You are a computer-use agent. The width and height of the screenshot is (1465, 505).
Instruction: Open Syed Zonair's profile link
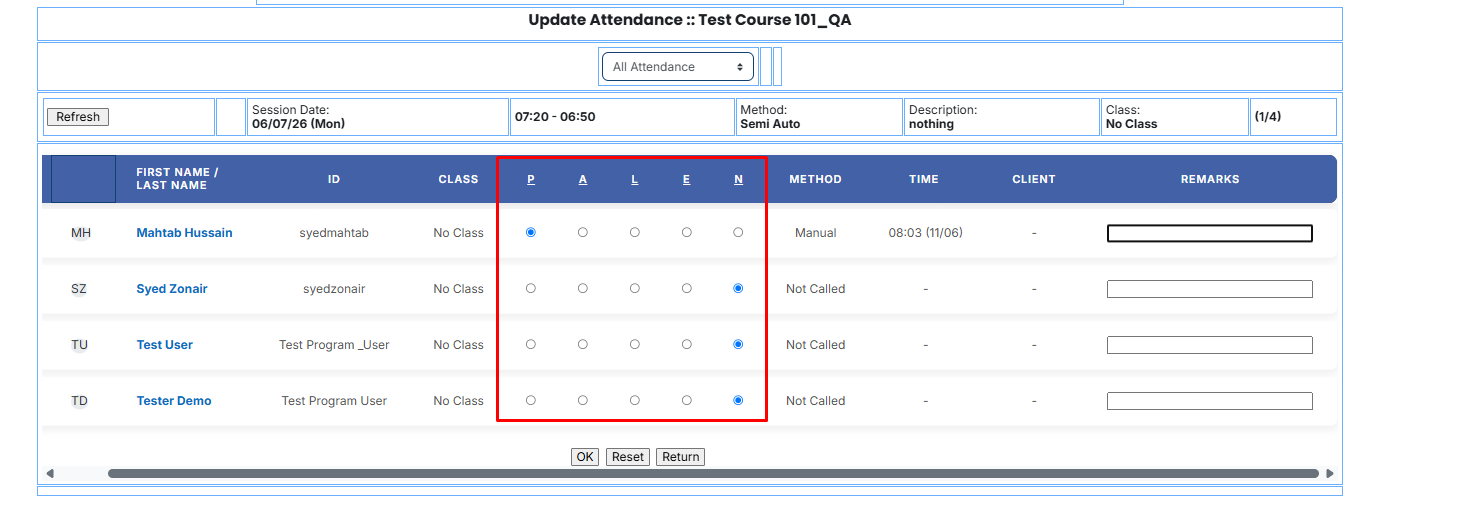point(172,289)
